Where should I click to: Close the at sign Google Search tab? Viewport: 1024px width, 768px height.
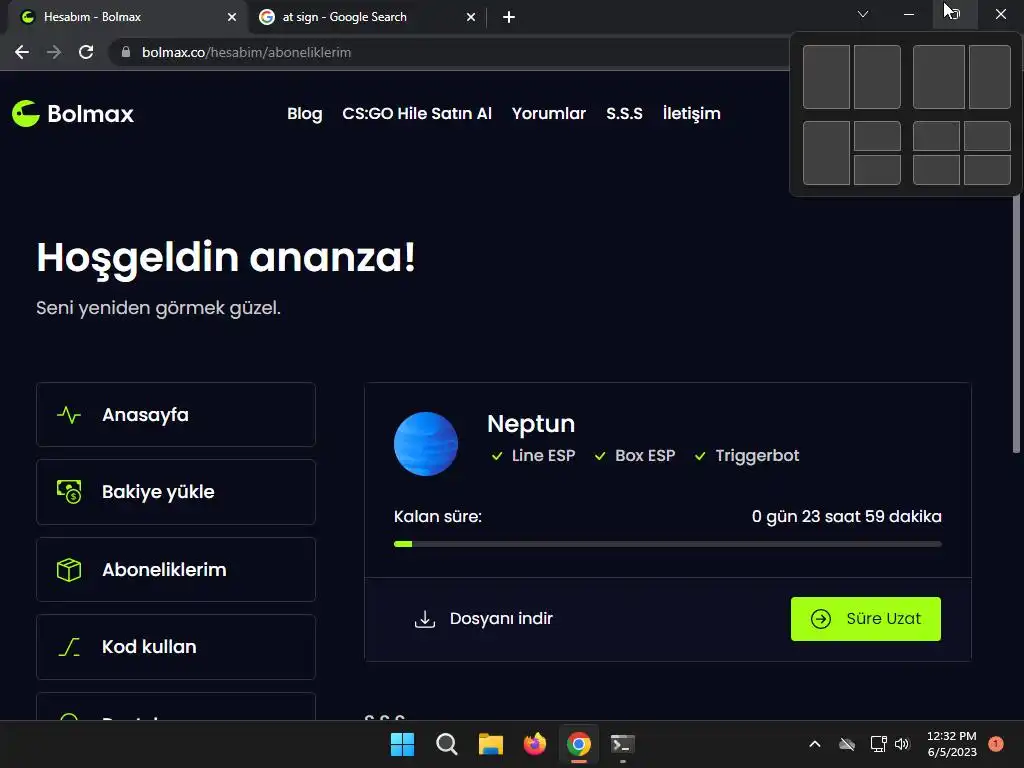[x=471, y=17]
